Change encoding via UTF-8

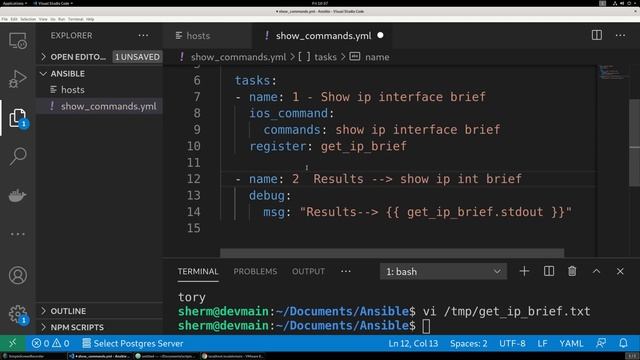(x=512, y=343)
